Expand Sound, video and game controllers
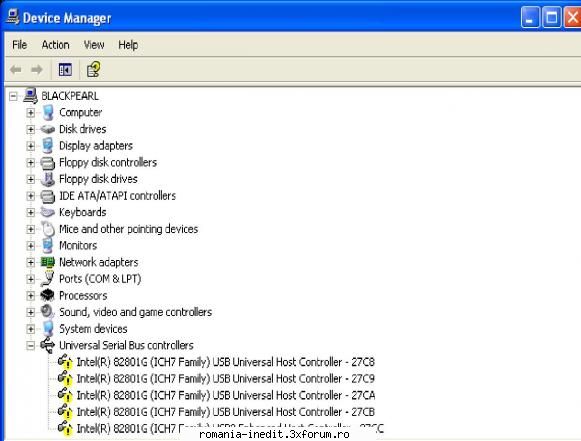Screen dimensions: 581x441 coord(30,312)
